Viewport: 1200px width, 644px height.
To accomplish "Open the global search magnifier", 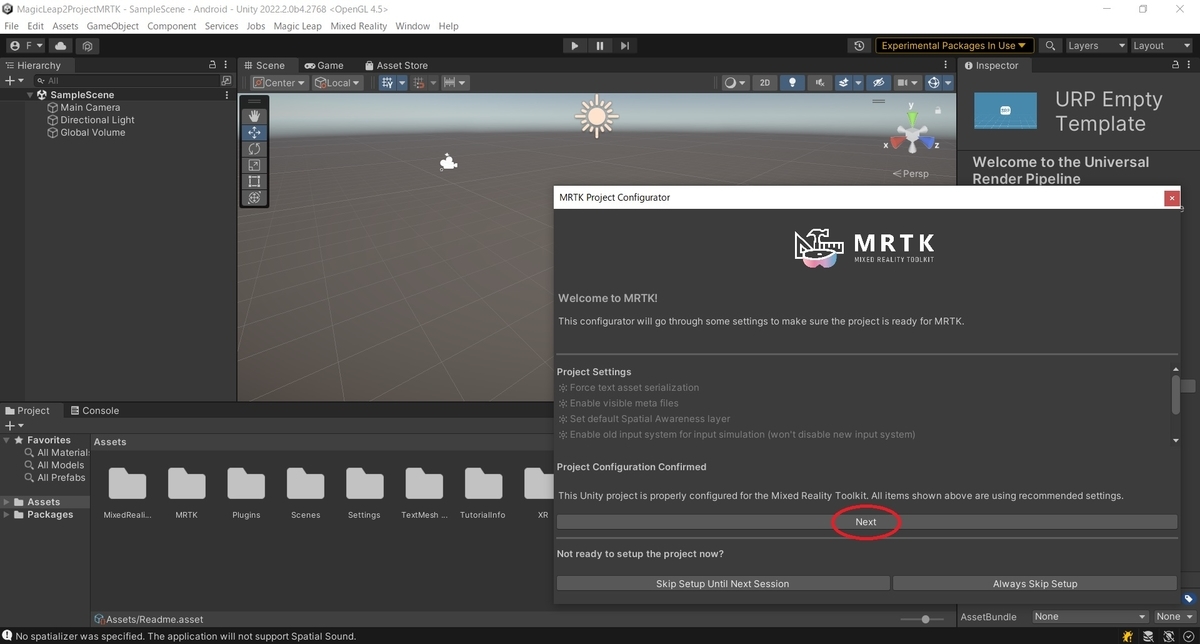I will click(1050, 46).
